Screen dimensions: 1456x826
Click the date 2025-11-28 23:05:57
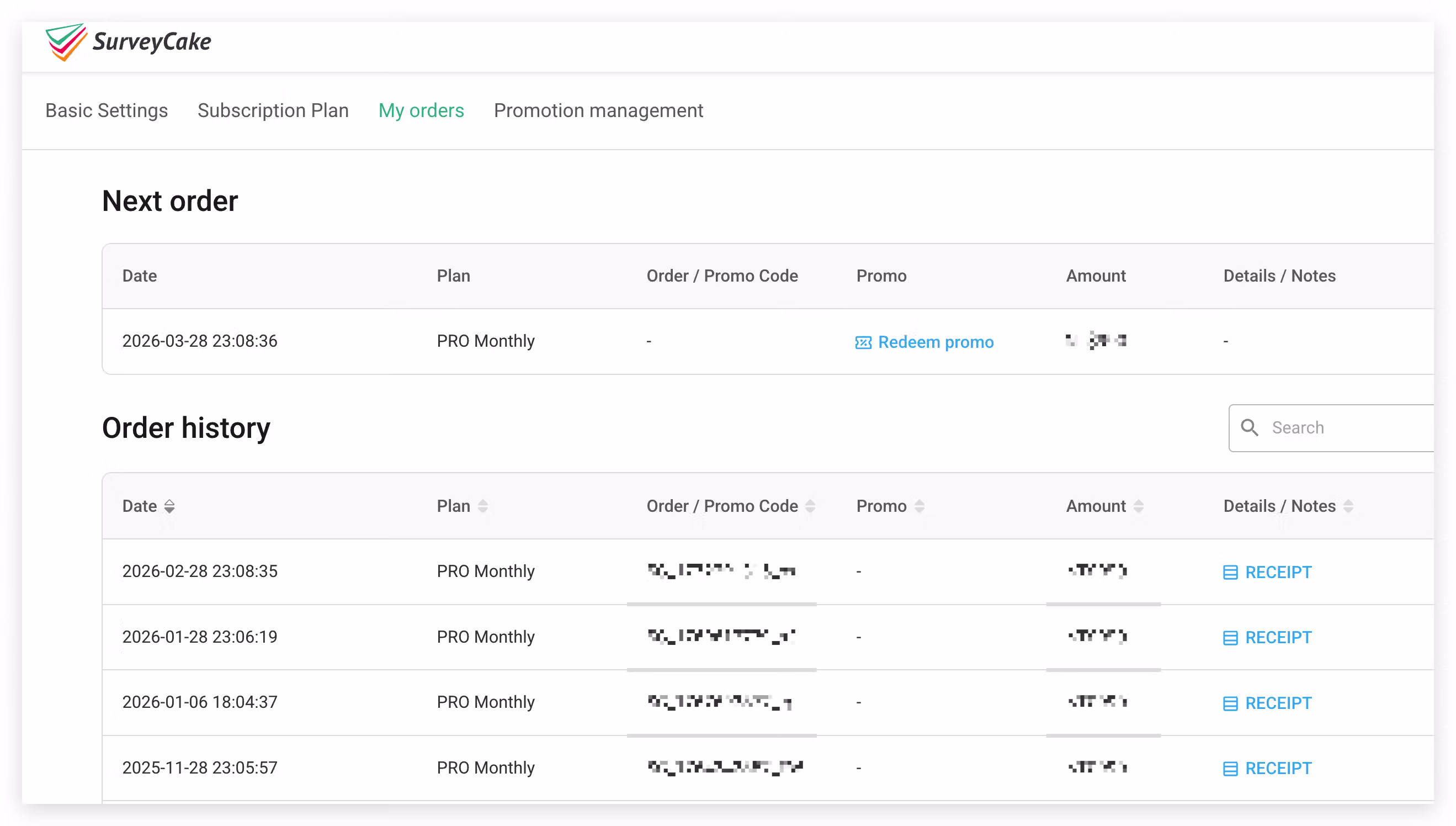pyautogui.click(x=200, y=767)
